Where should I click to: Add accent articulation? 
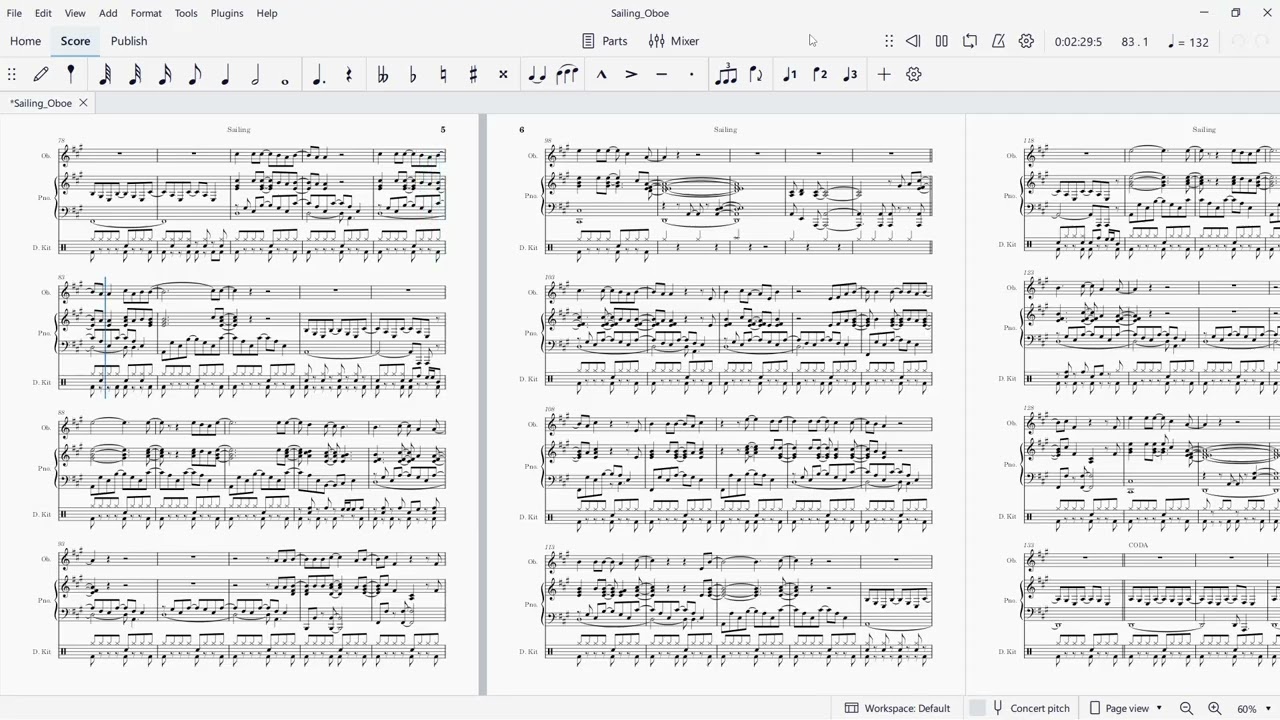coord(631,74)
